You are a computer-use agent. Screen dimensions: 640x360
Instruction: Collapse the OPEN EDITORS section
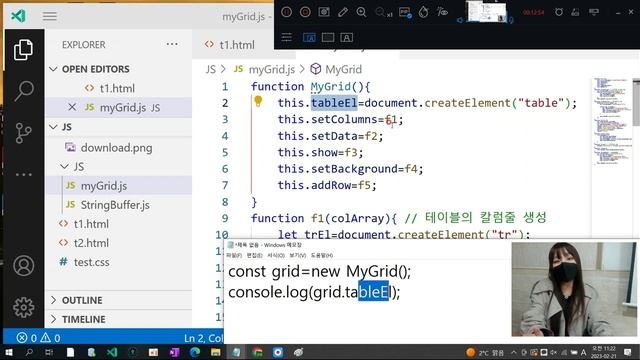click(x=53, y=69)
